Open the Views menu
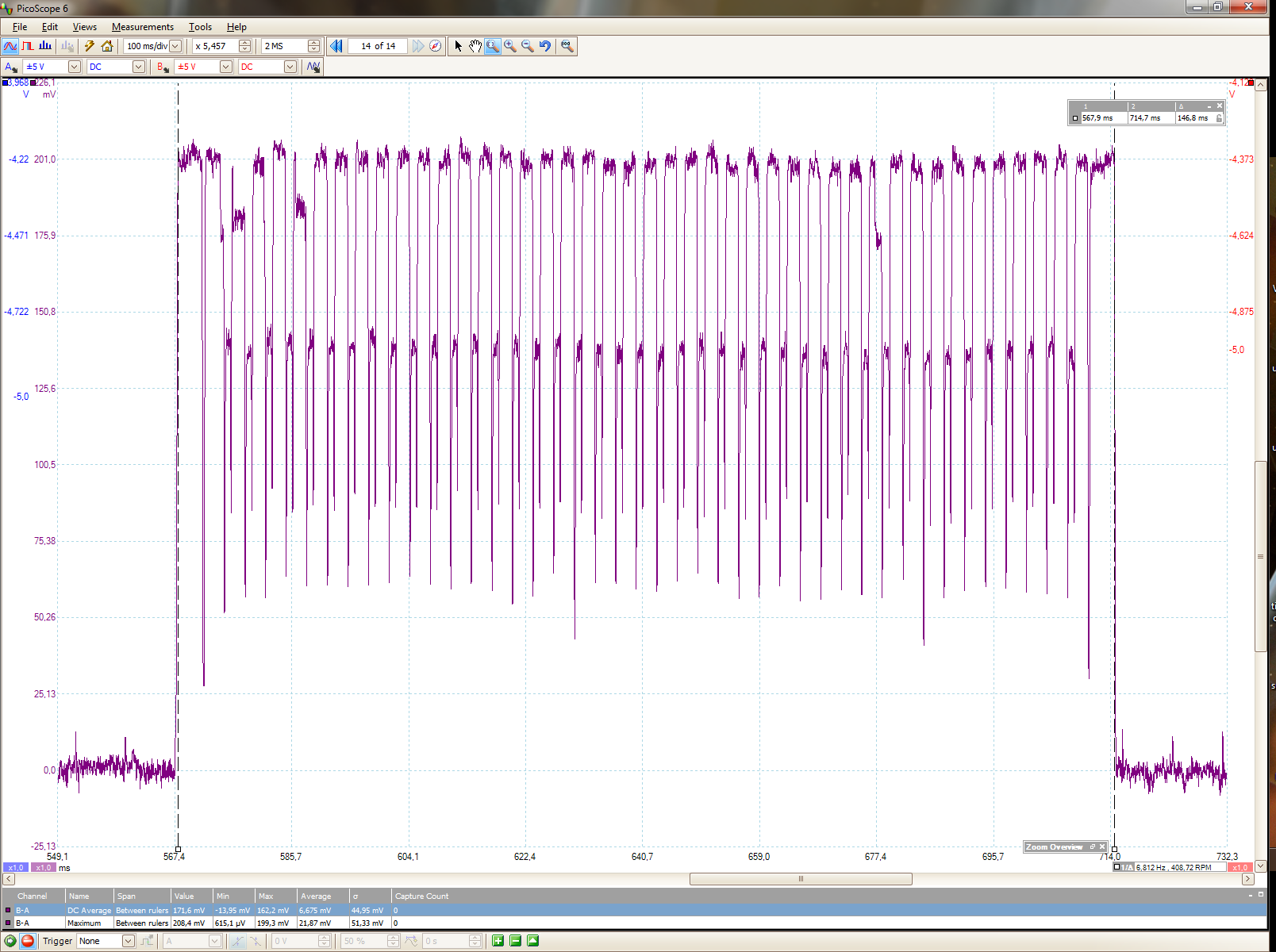 pos(85,27)
